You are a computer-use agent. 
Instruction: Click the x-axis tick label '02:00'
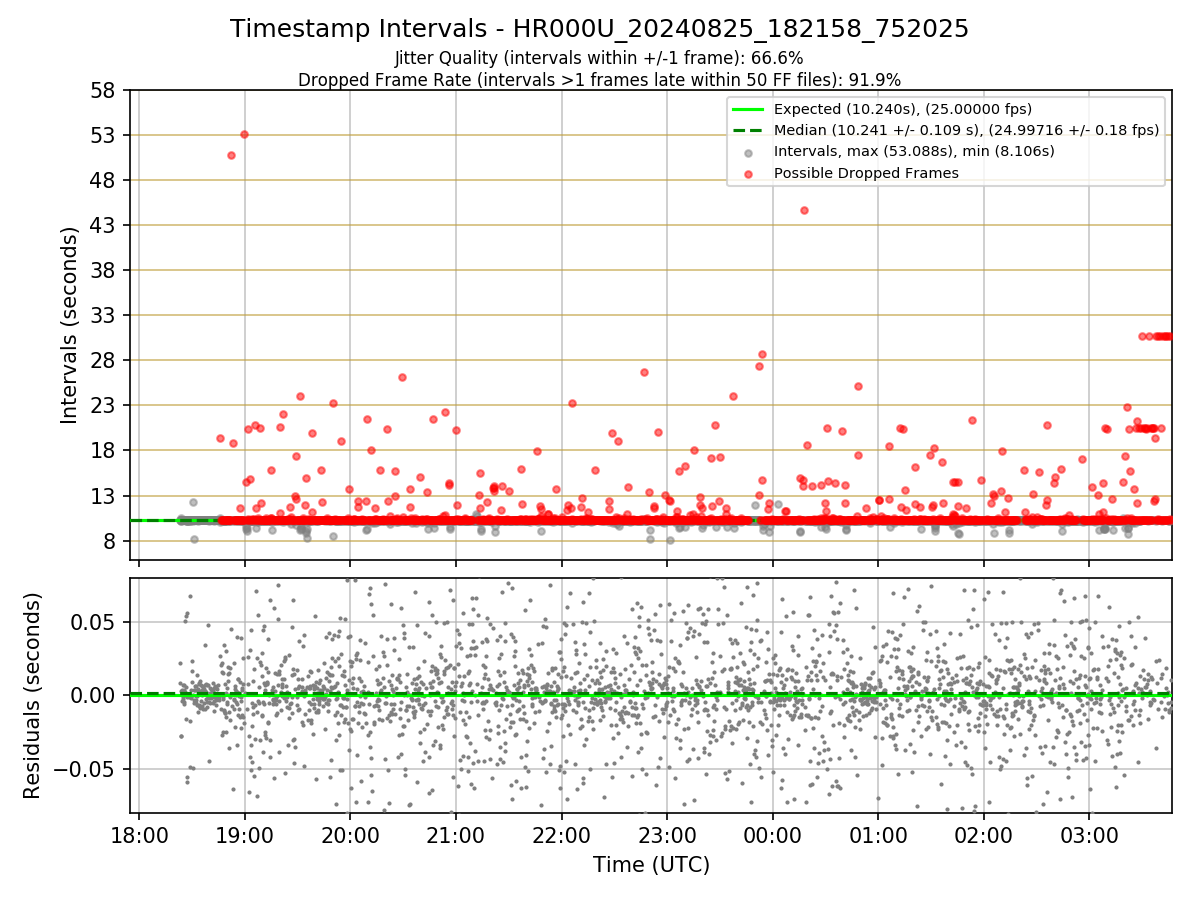(x=983, y=835)
